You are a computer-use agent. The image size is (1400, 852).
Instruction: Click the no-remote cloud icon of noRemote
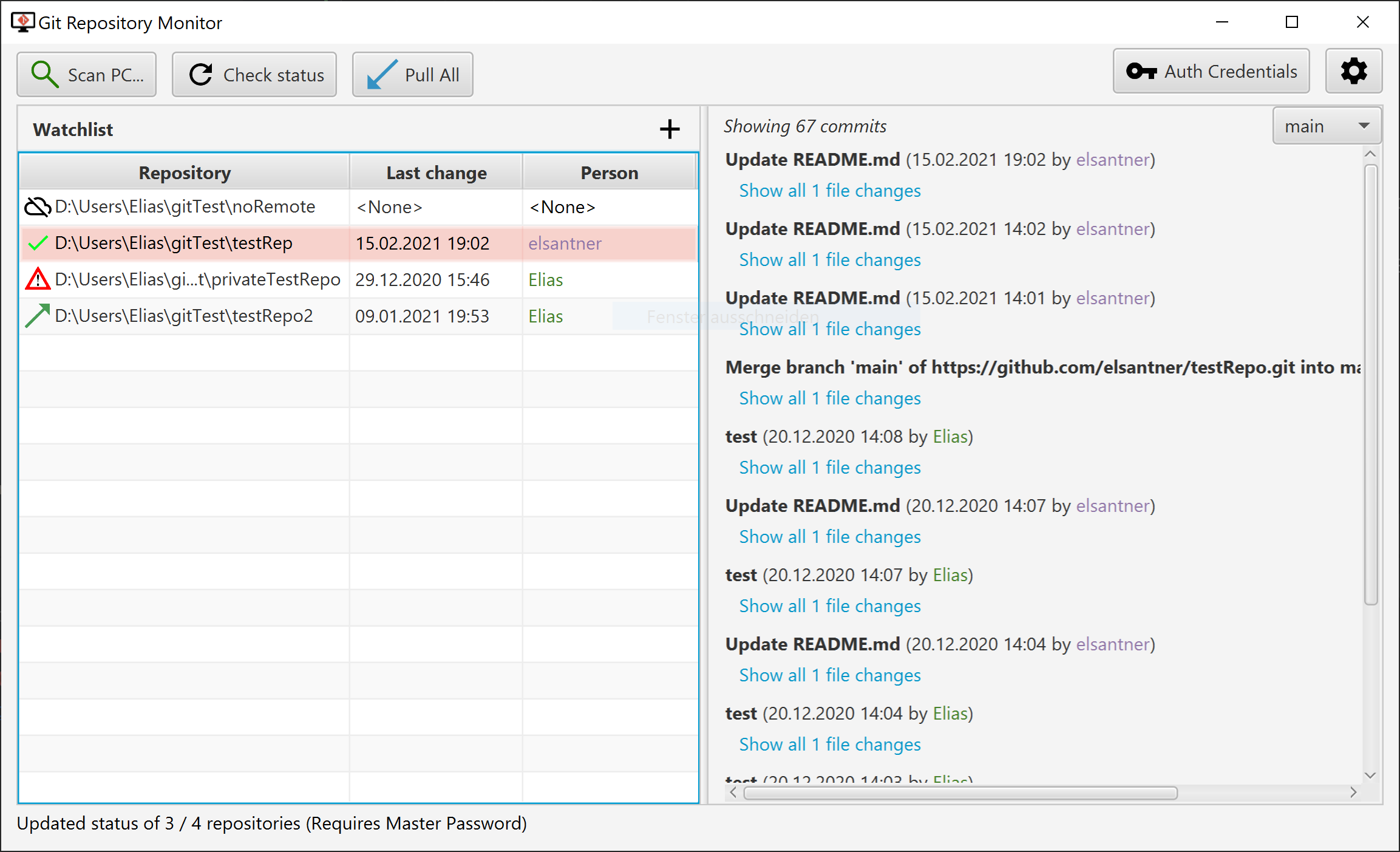click(x=38, y=207)
